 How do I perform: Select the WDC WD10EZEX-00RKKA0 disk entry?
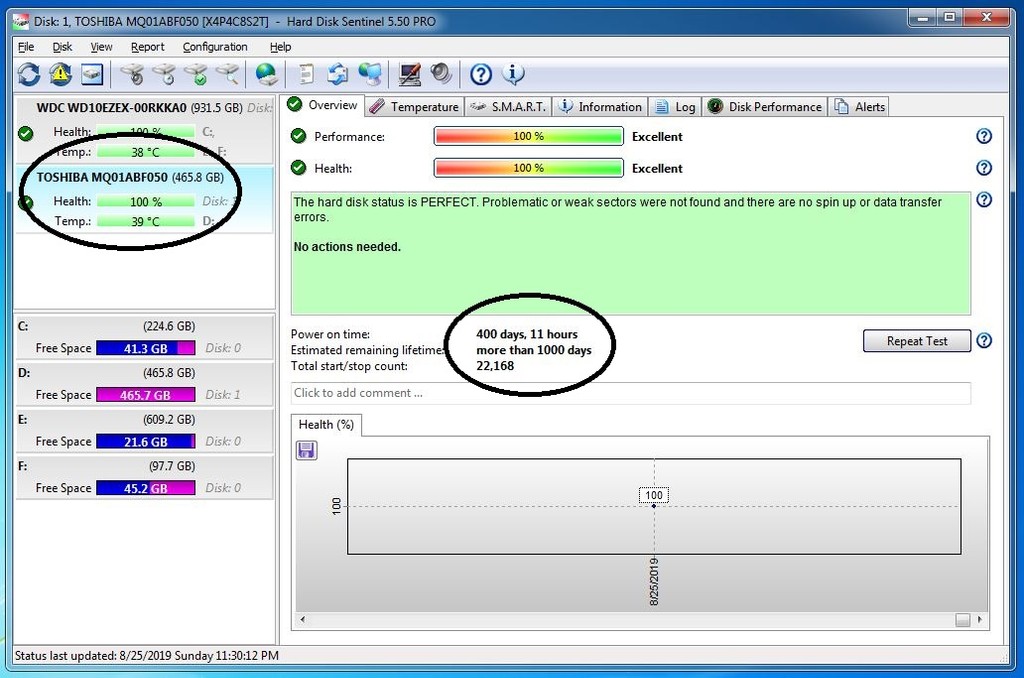(144, 129)
